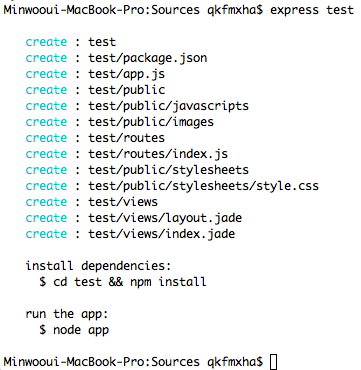Click the 'install dependencies:' heading text
This screenshot has height=370, width=361.
click(x=98, y=266)
